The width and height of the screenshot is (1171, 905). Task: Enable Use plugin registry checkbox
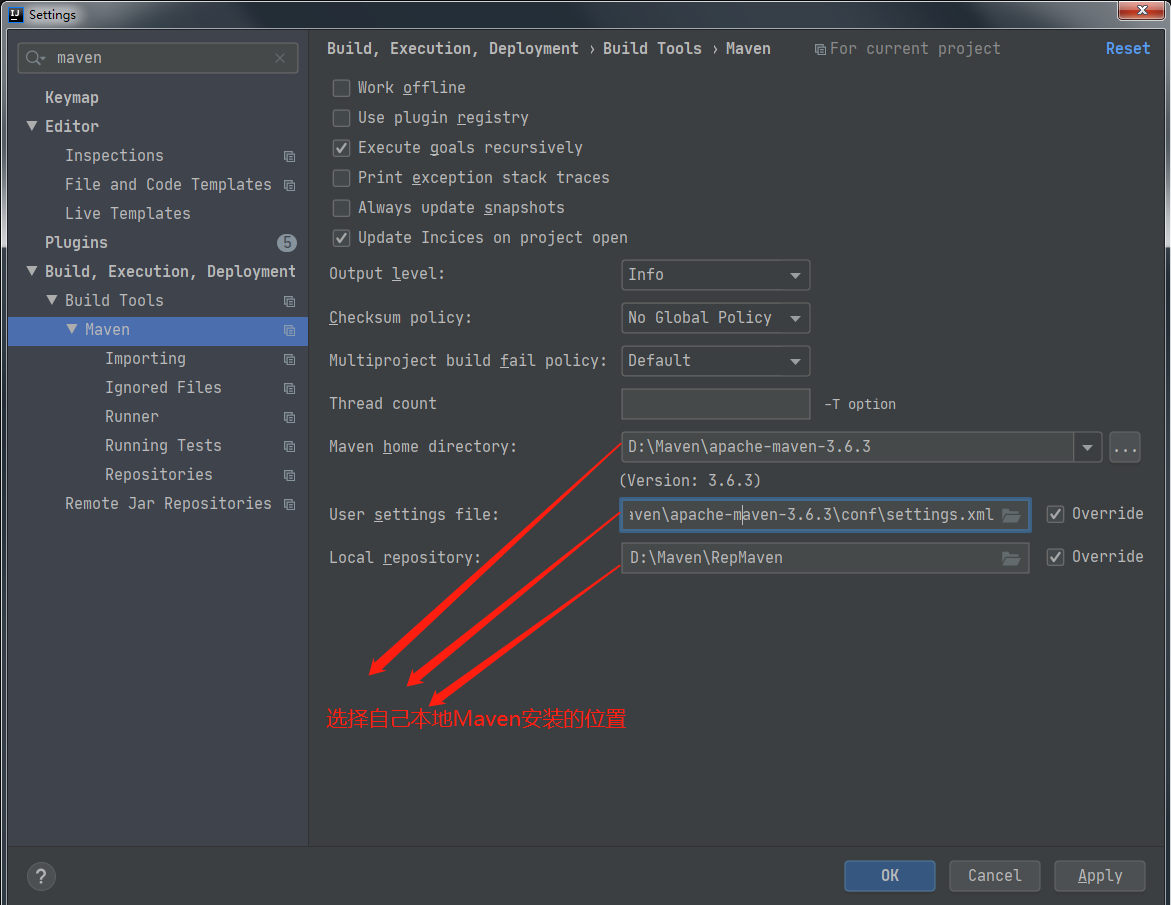[341, 118]
